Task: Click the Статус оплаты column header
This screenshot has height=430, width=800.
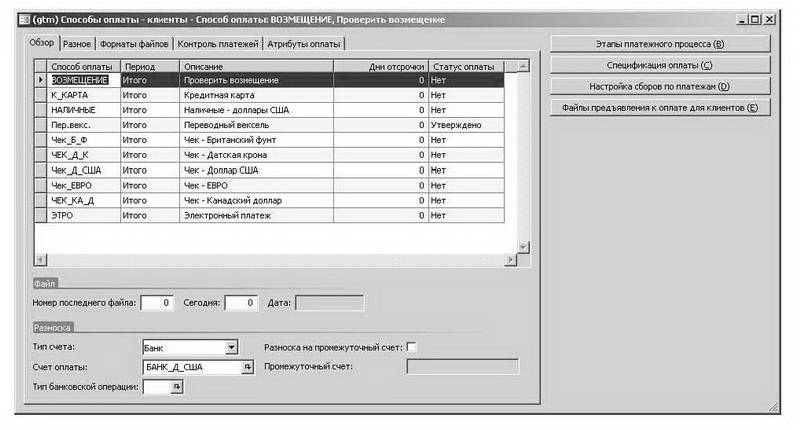Action: point(466,66)
